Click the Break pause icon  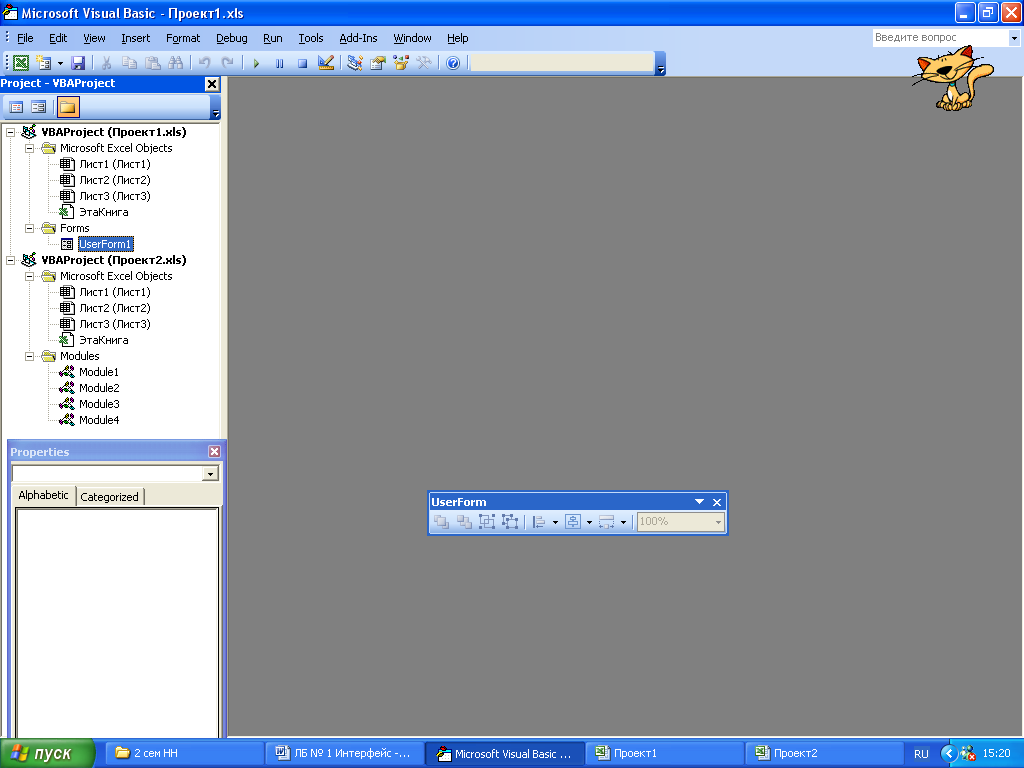(x=279, y=63)
